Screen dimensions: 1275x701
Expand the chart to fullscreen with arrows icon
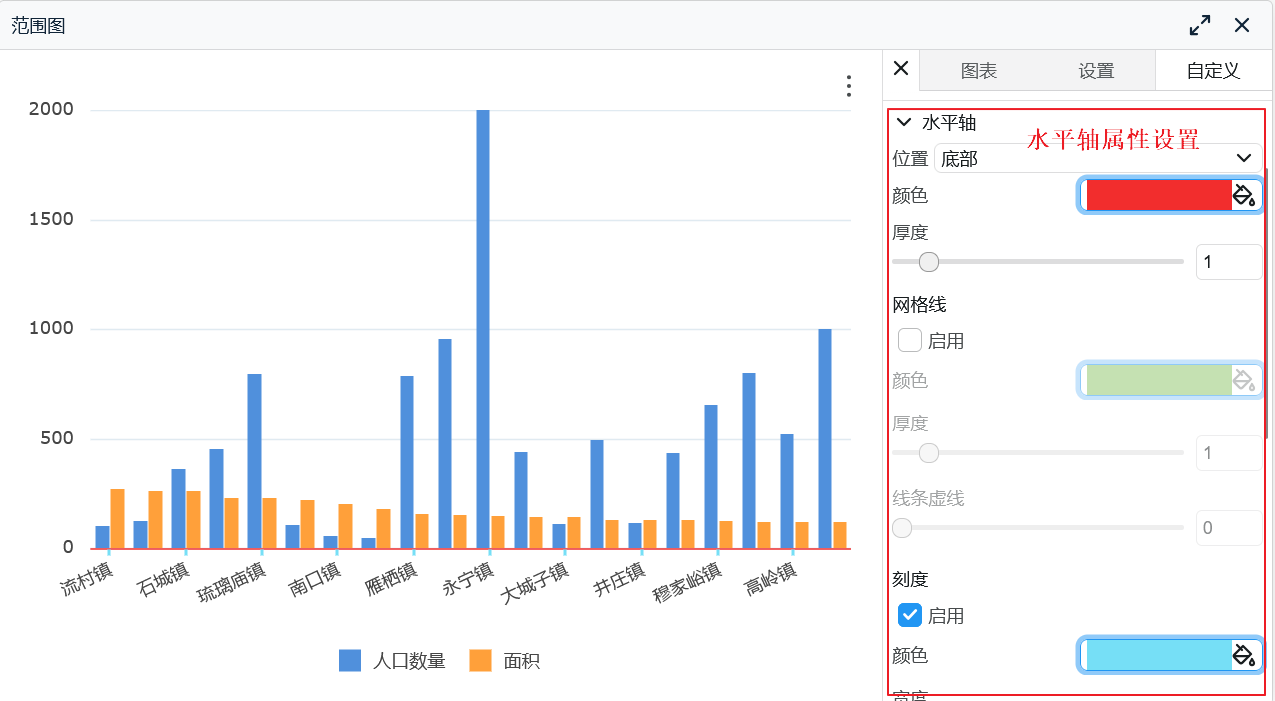point(1199,24)
